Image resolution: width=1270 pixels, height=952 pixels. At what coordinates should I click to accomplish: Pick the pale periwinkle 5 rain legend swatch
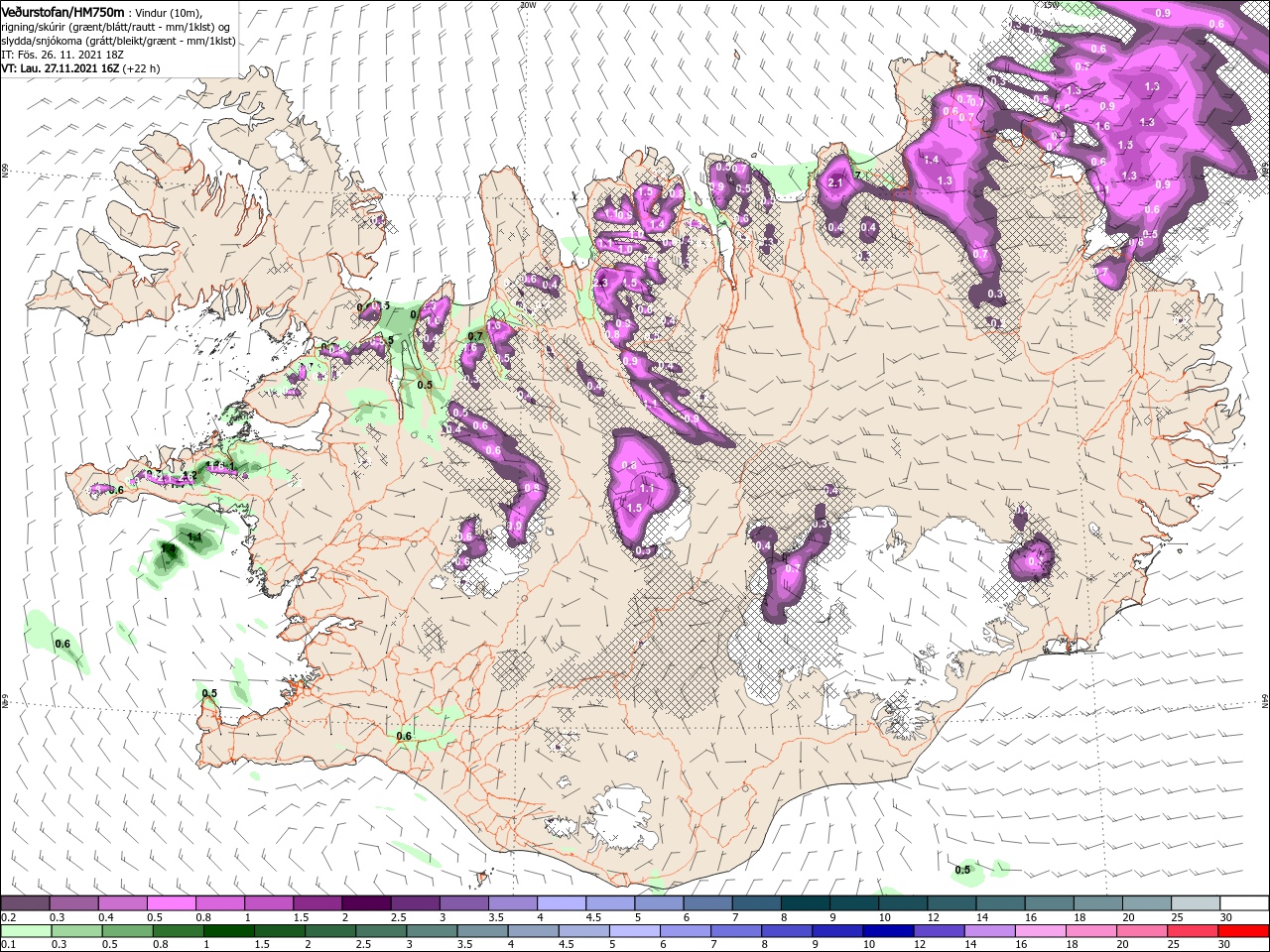[x=634, y=931]
